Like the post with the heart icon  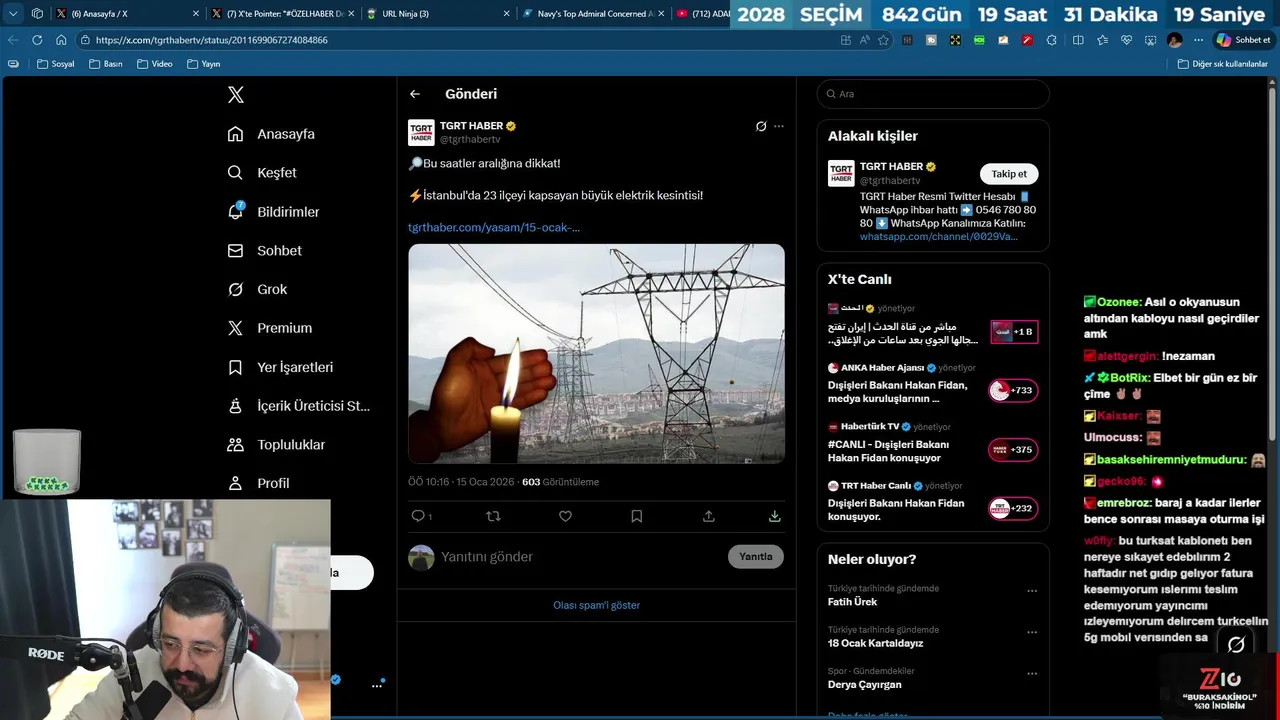565,516
